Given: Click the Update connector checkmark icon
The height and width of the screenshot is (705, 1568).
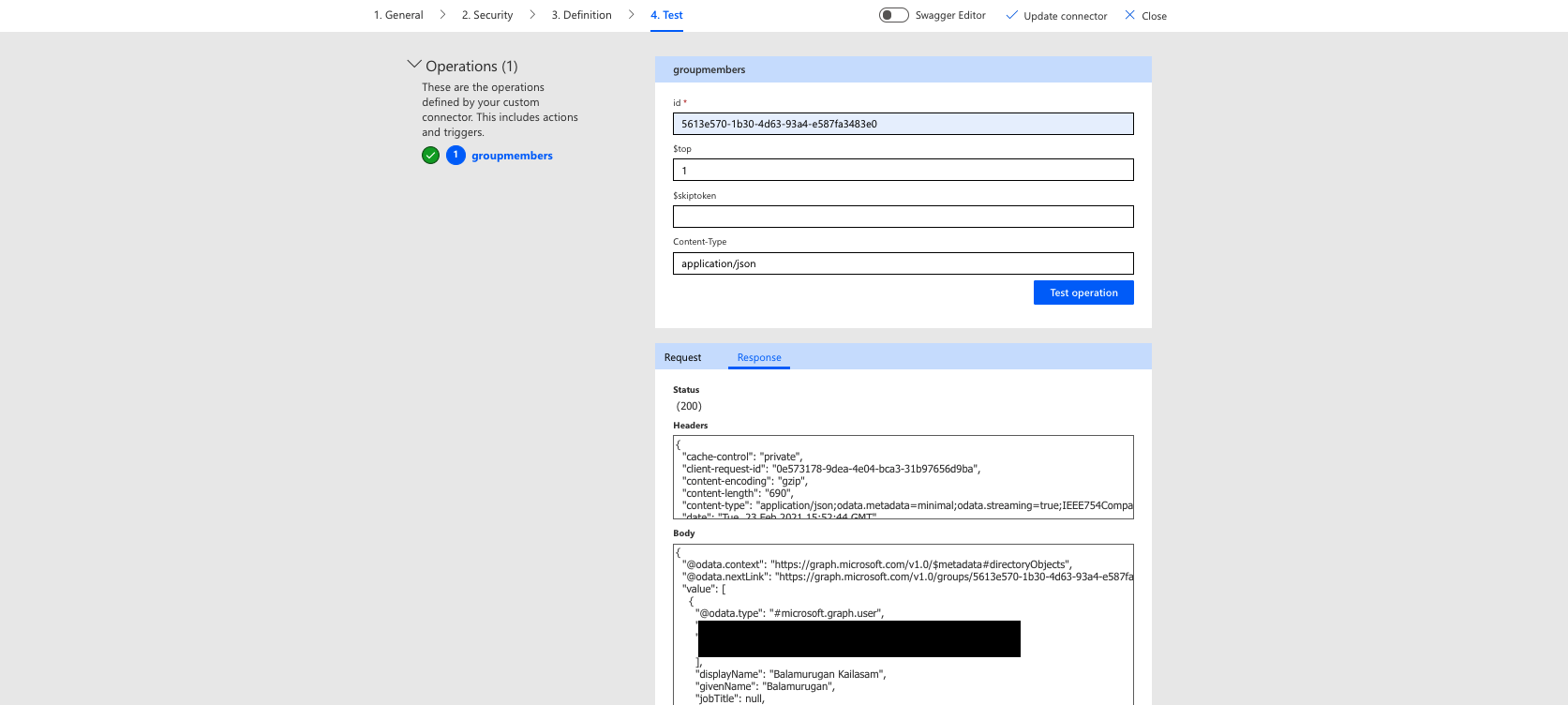Looking at the screenshot, I should pyautogui.click(x=1011, y=15).
